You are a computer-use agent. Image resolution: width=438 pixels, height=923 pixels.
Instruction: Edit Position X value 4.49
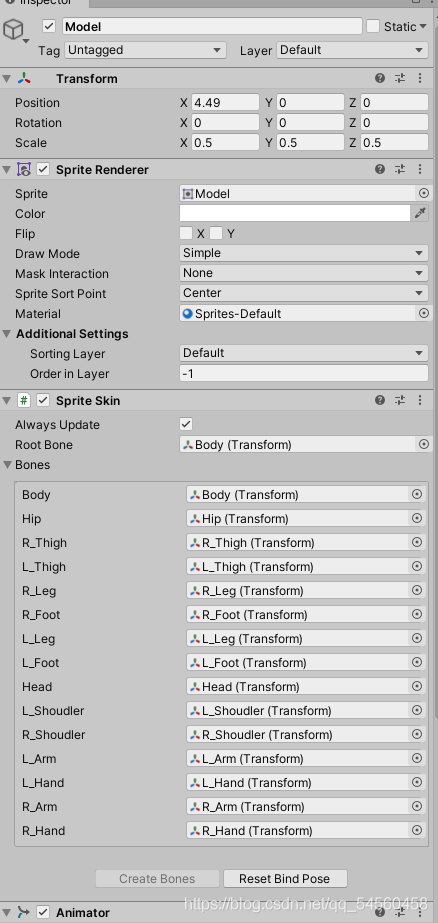(225, 102)
